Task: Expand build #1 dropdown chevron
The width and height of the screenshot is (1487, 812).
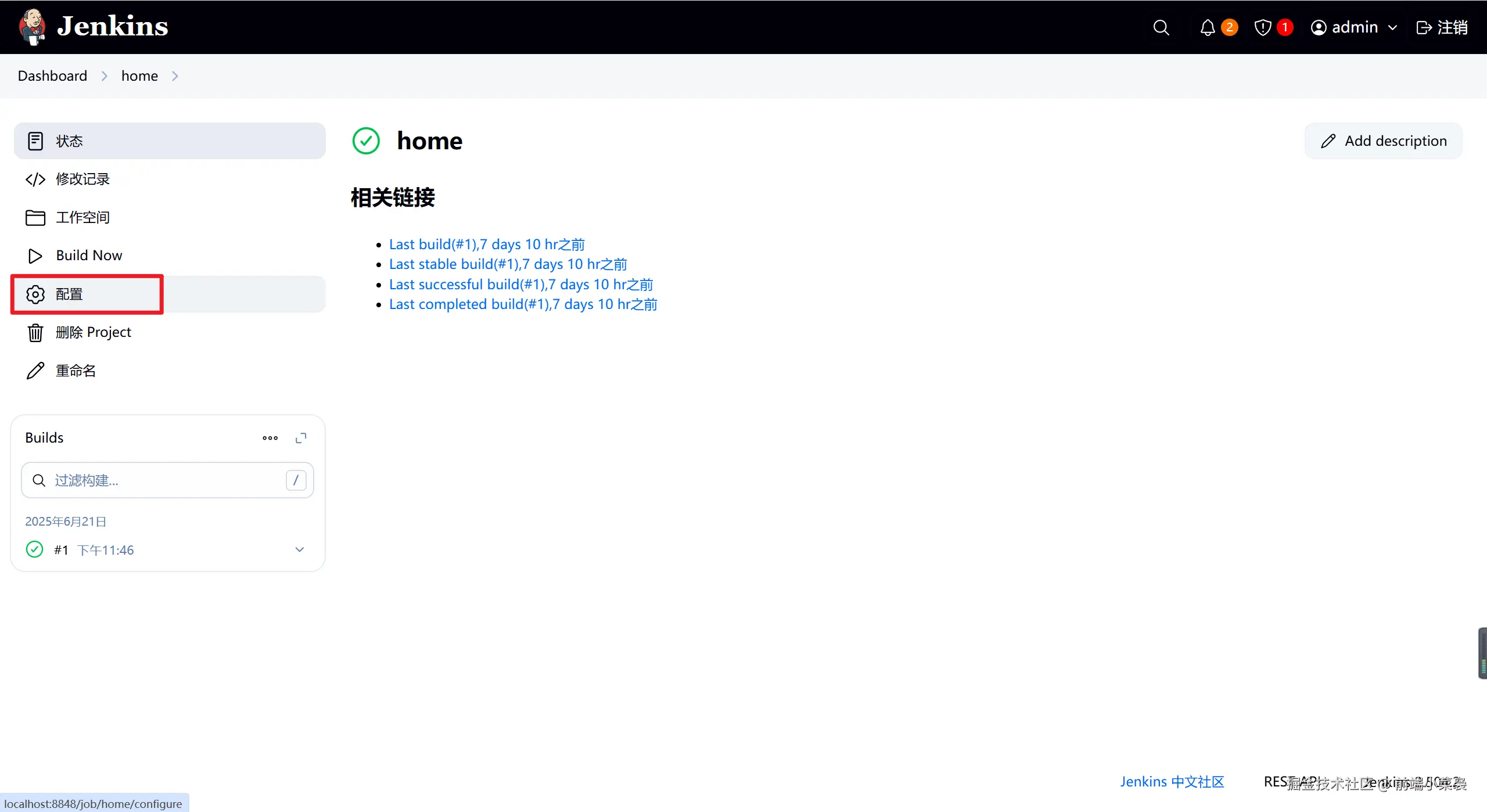Action: click(300, 549)
